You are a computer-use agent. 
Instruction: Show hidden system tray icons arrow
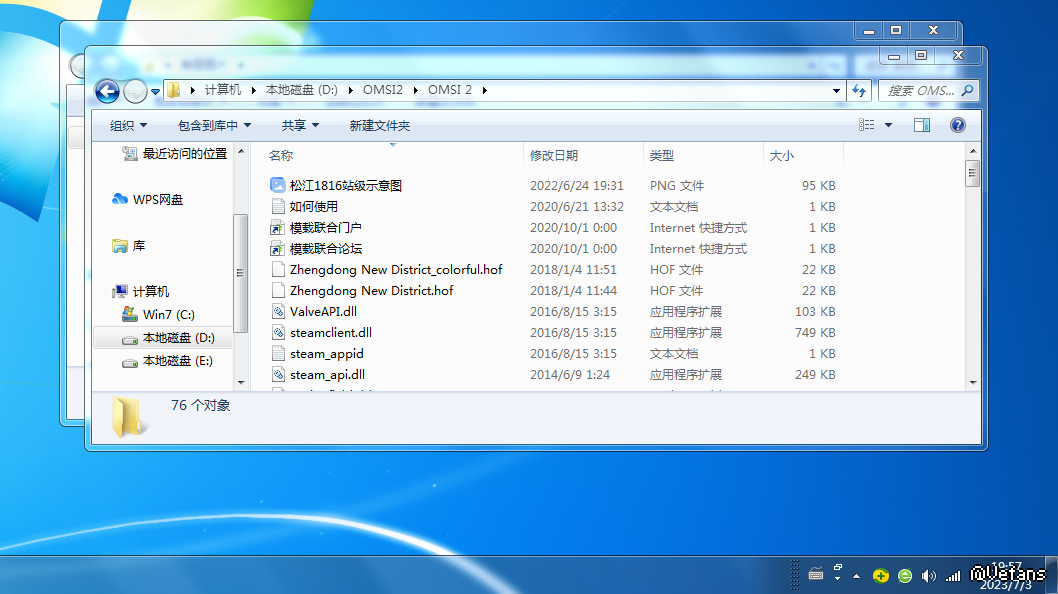[856, 576]
